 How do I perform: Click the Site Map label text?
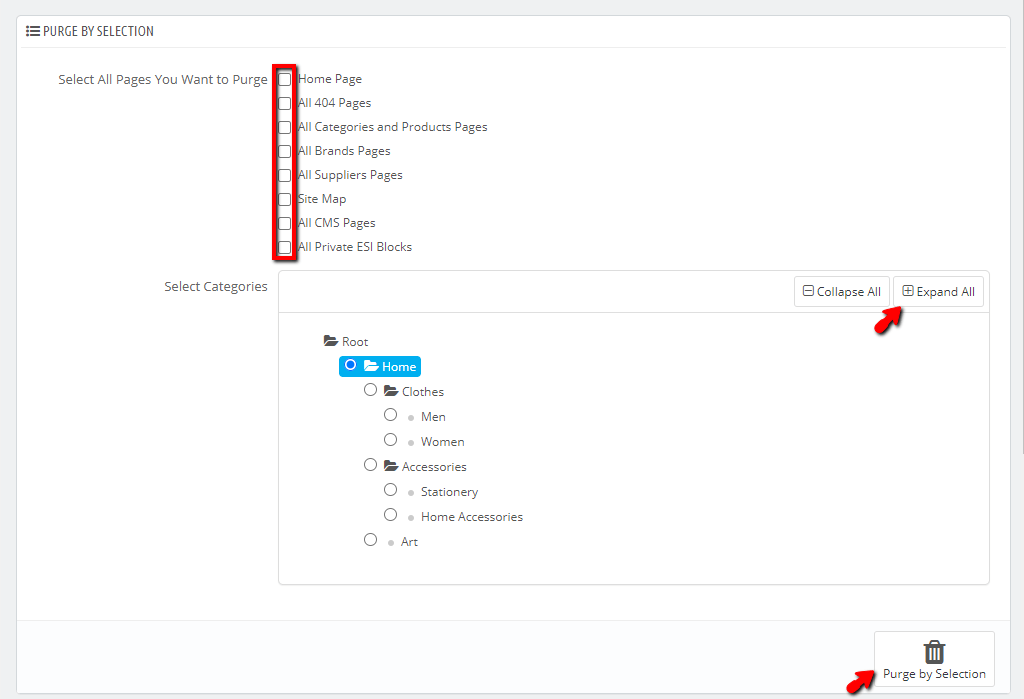click(x=322, y=199)
